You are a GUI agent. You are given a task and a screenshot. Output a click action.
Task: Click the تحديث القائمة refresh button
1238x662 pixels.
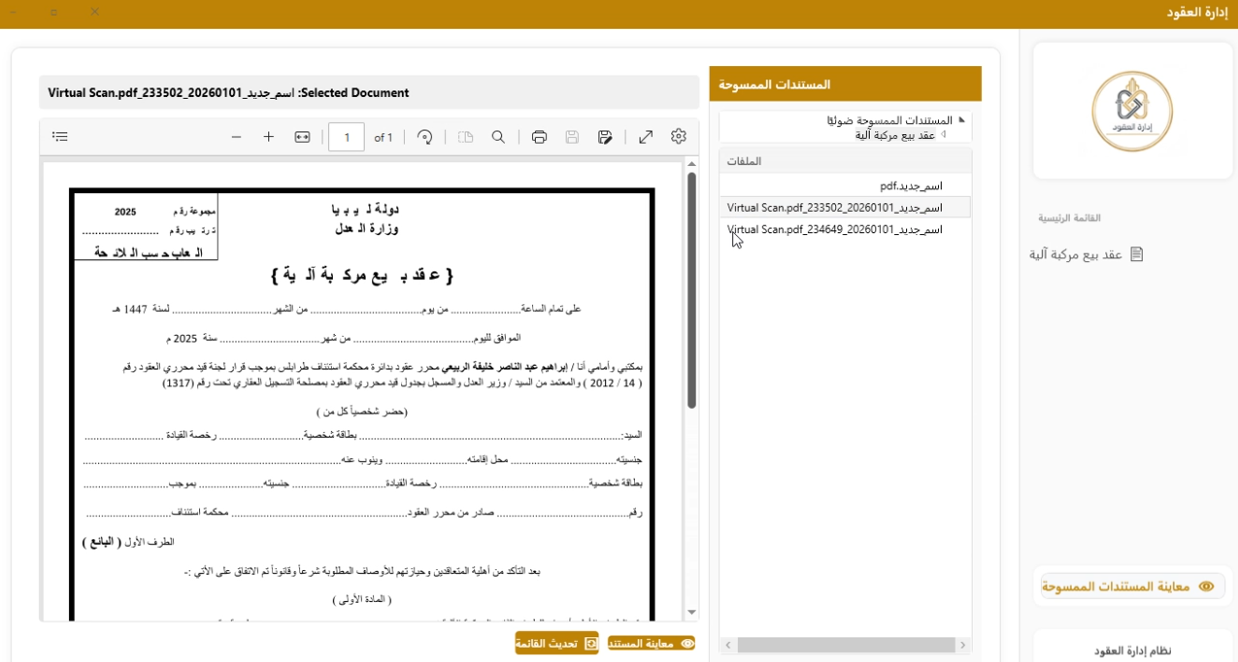coord(557,643)
